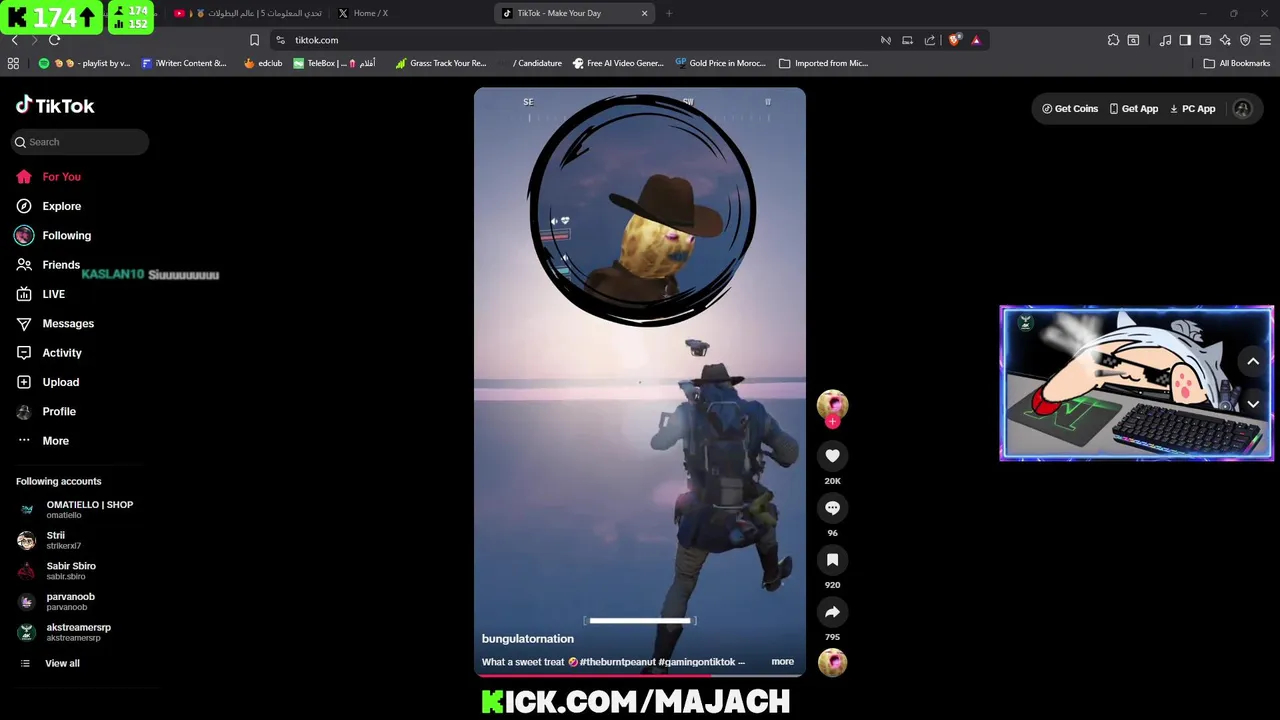
Task: Close the TikTok browser tab
Action: pos(644,13)
